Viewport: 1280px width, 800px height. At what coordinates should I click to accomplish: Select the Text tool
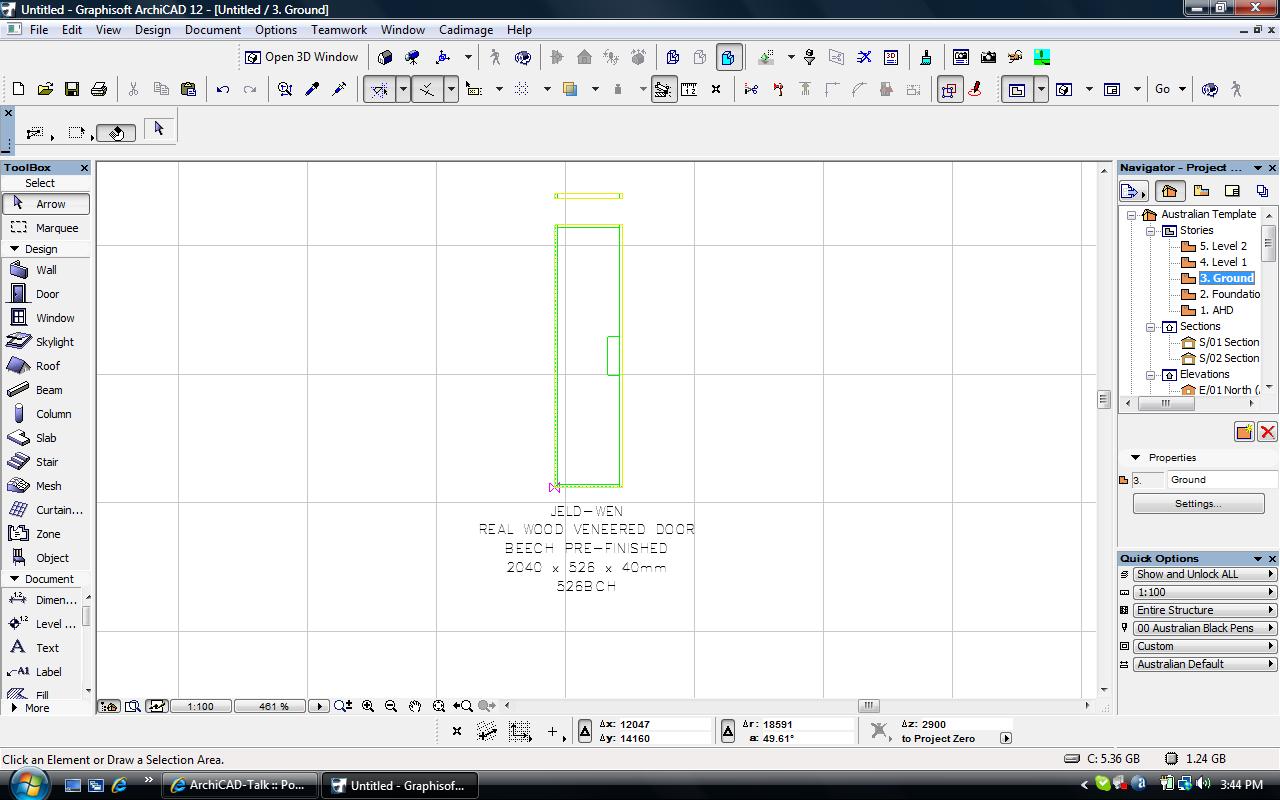(42, 648)
